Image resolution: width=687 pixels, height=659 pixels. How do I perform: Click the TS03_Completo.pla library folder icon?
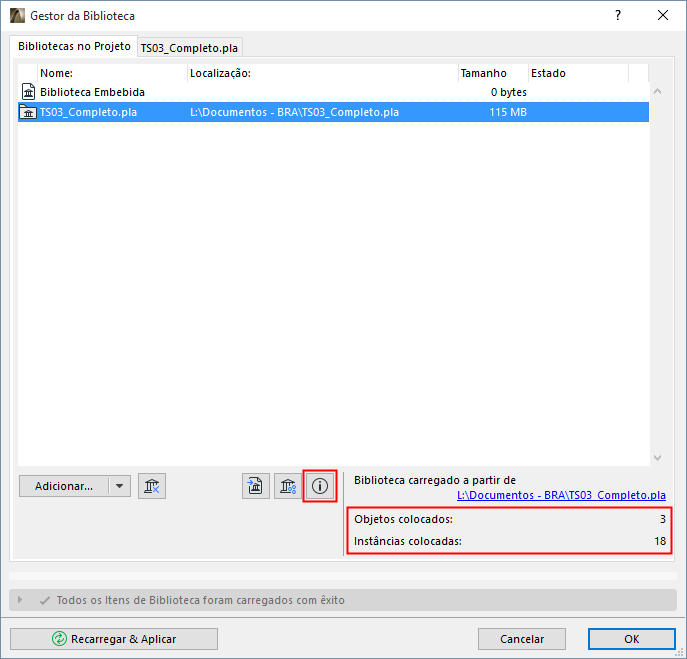tap(28, 112)
